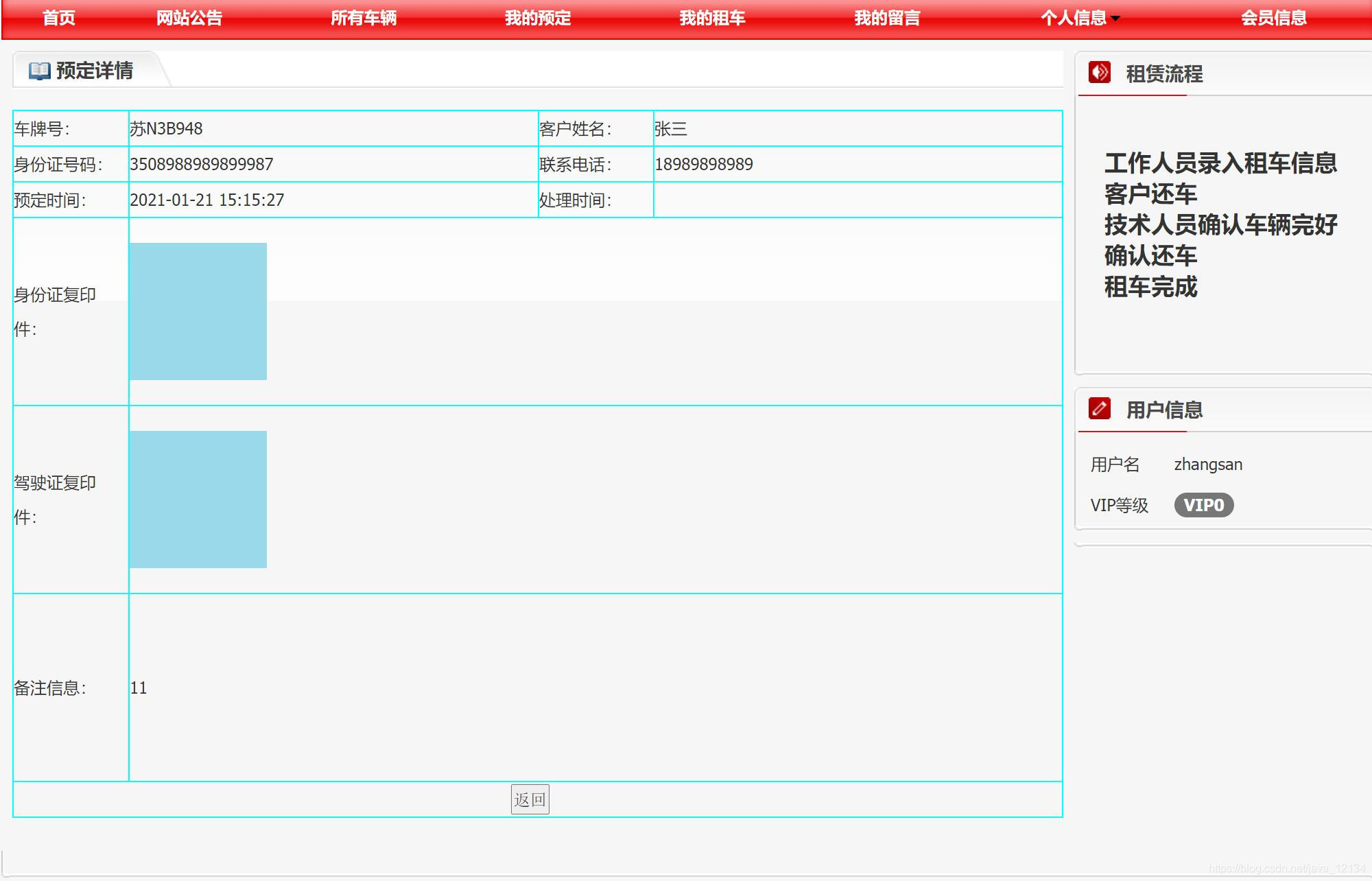Open the 我的租车 page

coord(712,18)
